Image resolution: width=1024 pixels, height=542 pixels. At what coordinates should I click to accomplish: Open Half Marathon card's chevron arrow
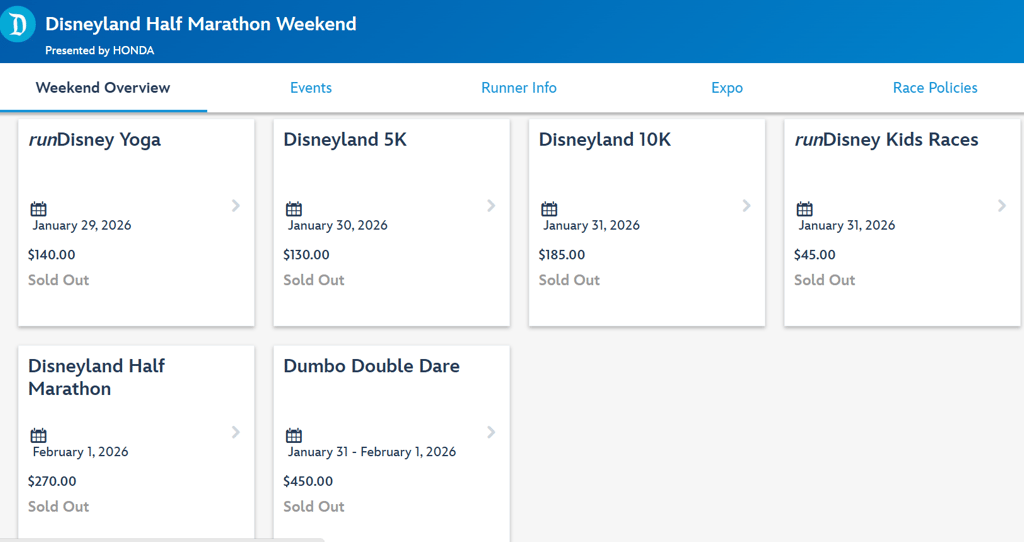click(236, 432)
